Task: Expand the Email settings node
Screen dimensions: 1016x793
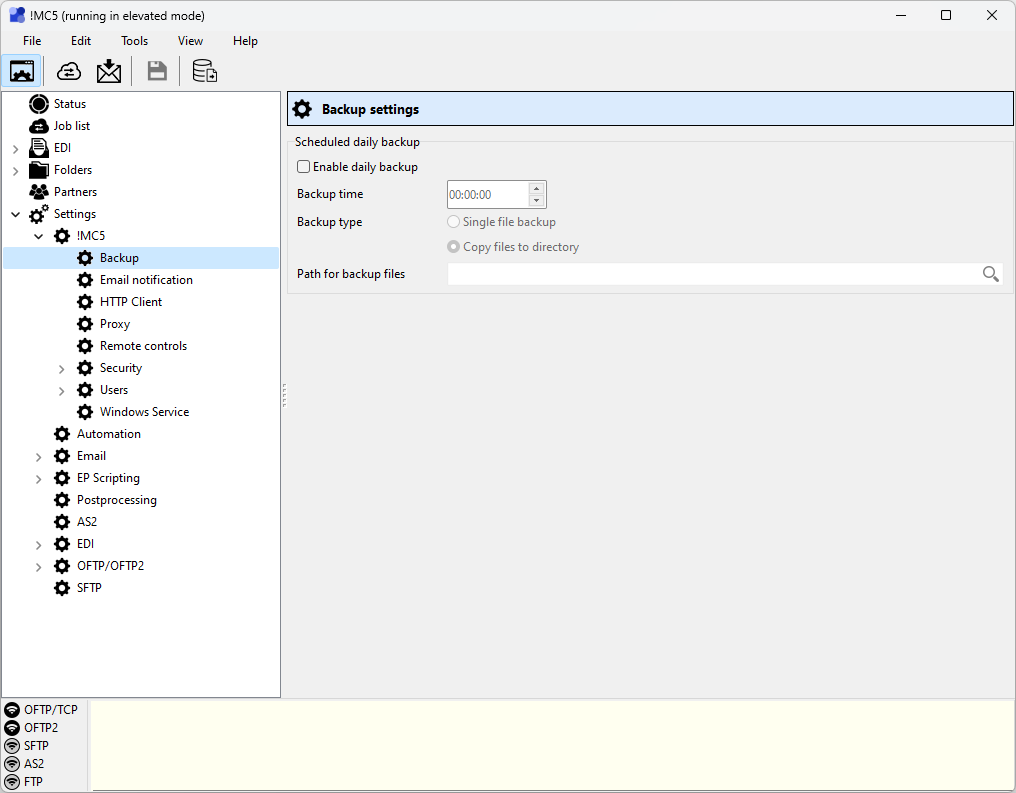Action: pos(39,457)
